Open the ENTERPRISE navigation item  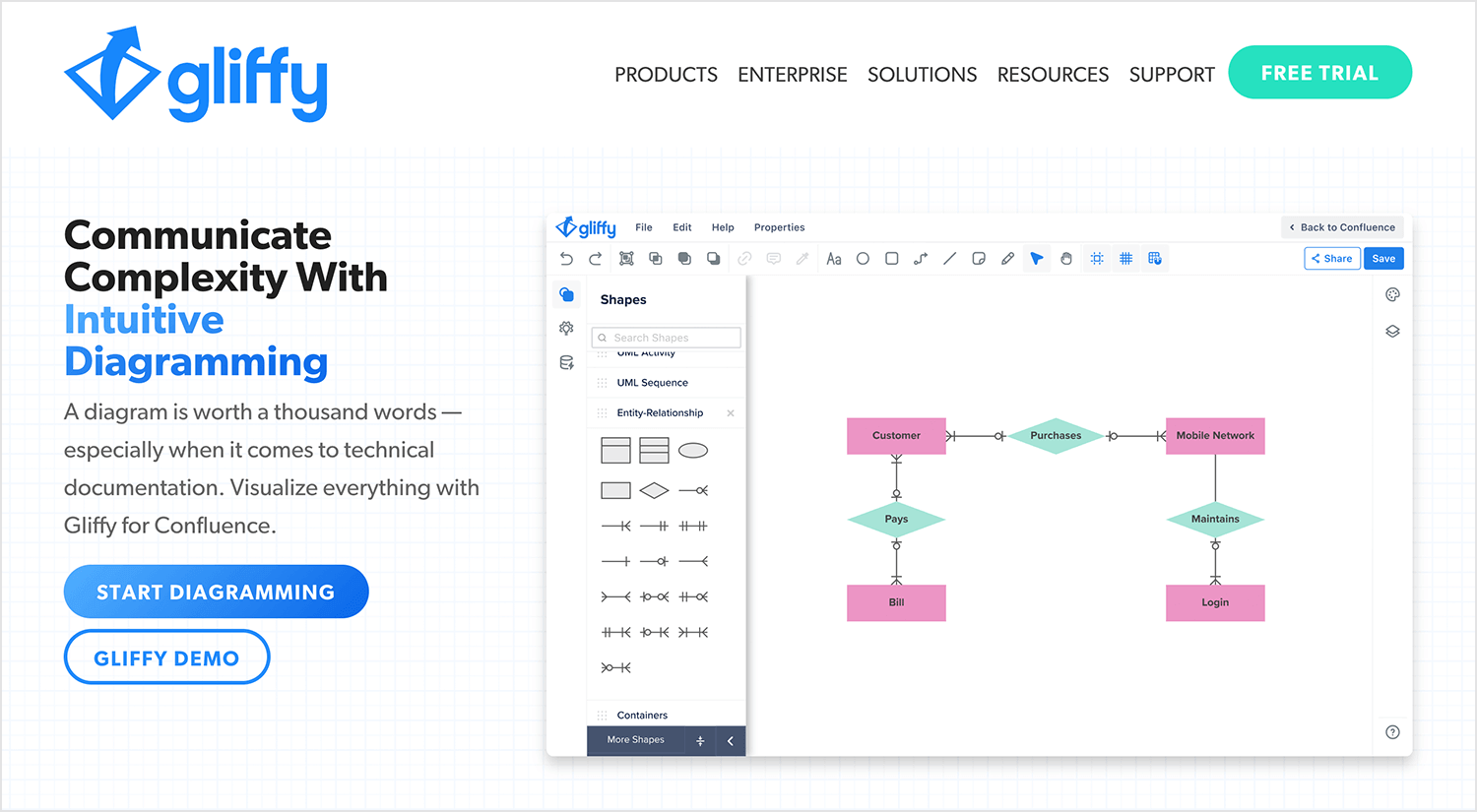793,75
